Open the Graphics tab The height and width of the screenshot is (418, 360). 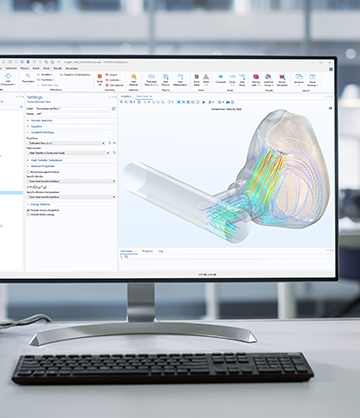[126, 96]
